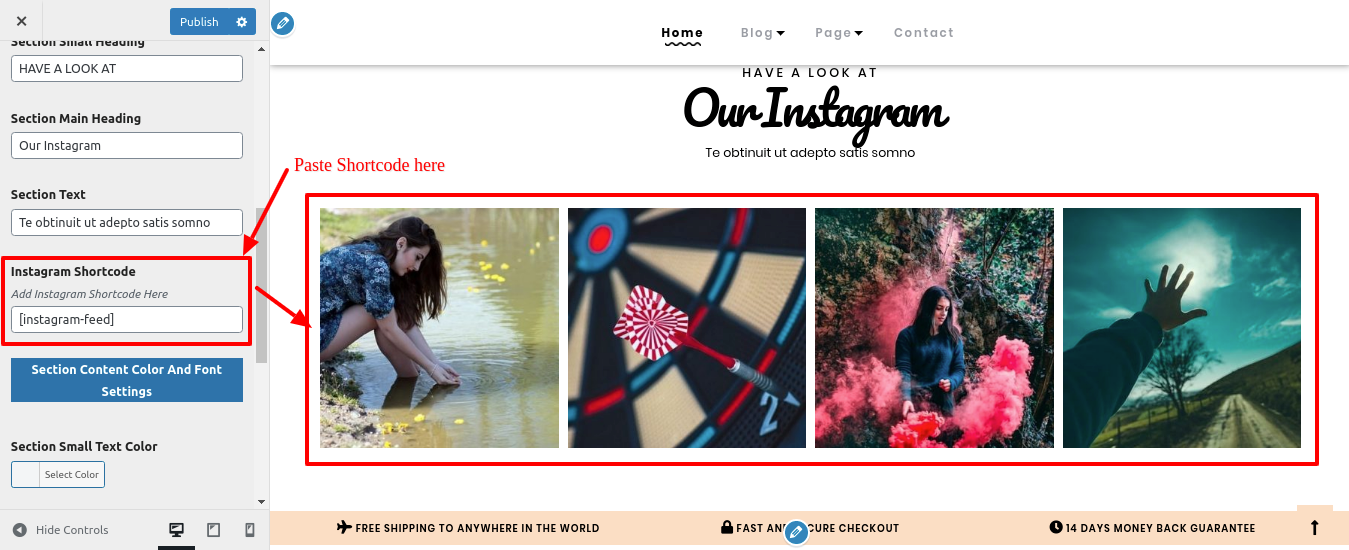
Task: Open the Contact menu item
Action: pos(924,33)
